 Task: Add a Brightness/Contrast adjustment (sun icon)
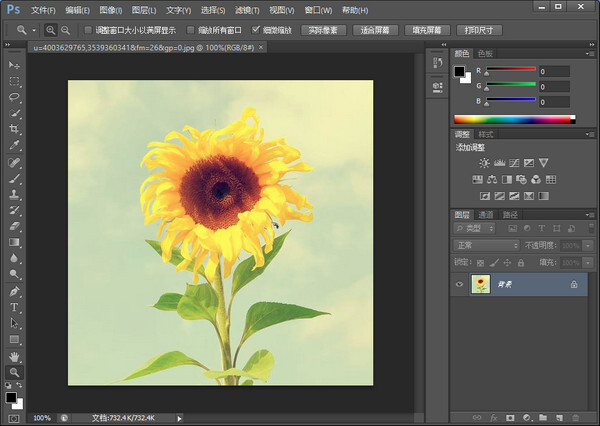coord(484,163)
